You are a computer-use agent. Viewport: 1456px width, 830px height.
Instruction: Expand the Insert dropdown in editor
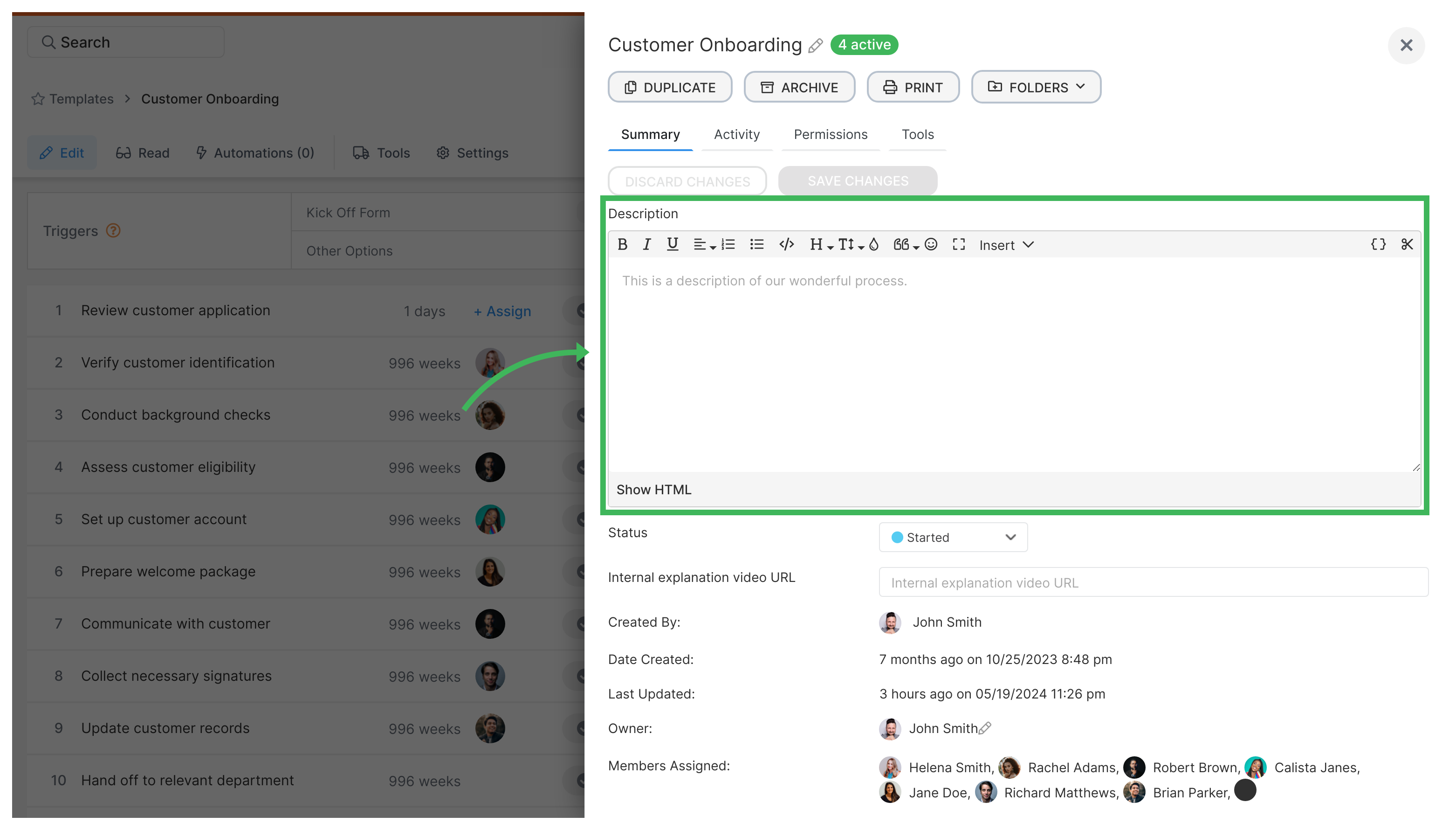(x=1006, y=245)
